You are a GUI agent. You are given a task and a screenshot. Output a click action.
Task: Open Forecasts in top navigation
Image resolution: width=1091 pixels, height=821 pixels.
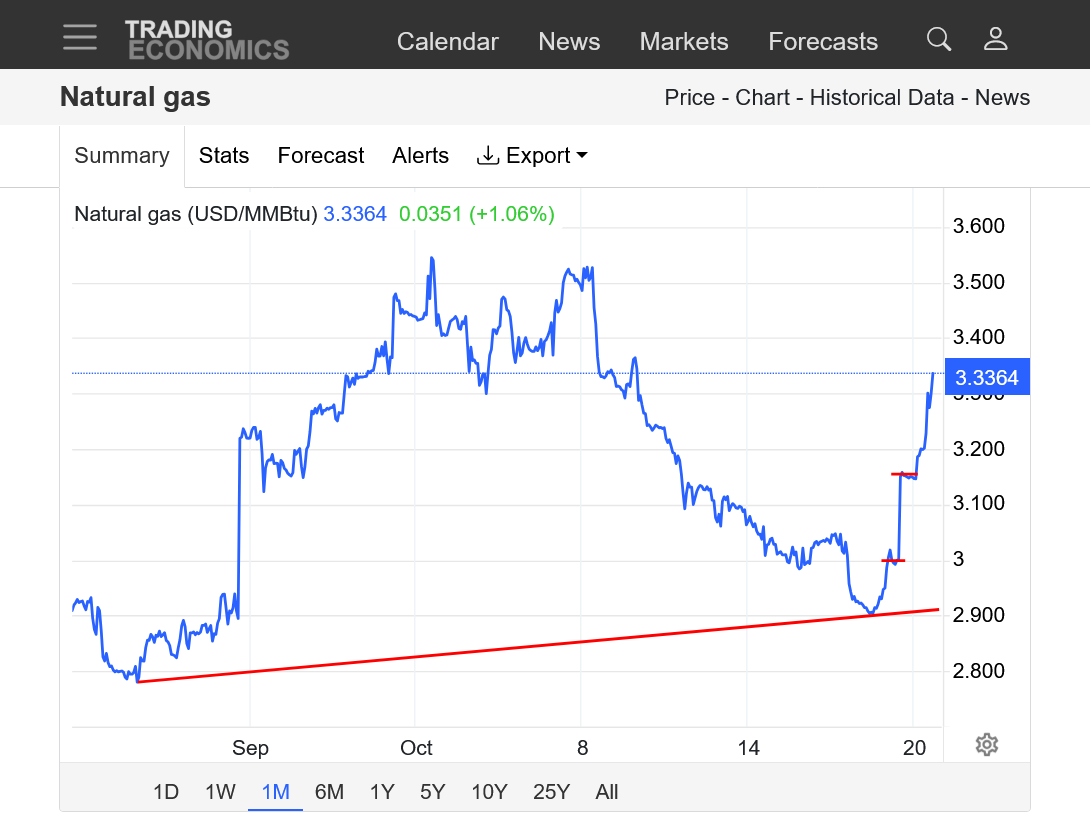823,42
